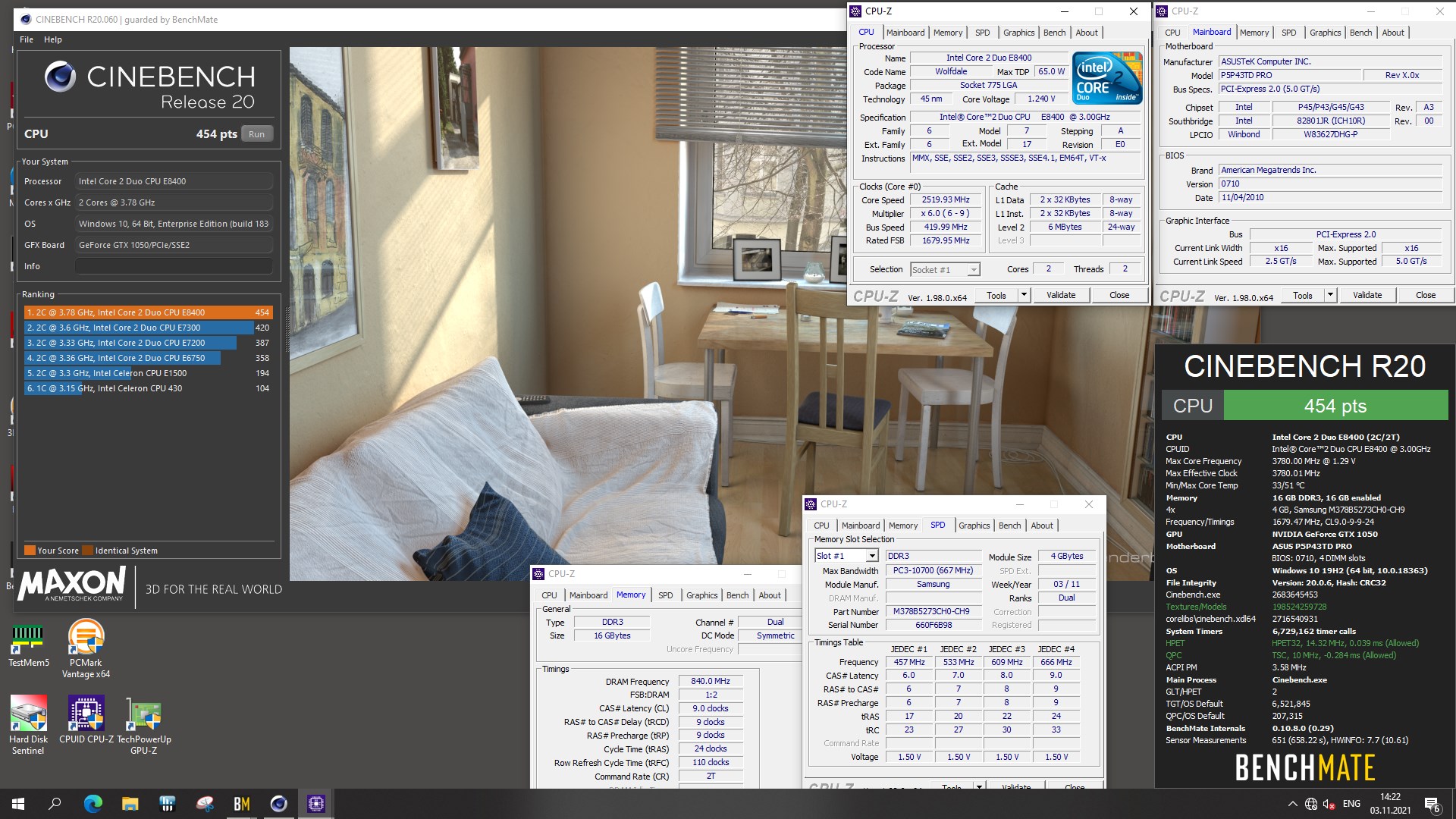Open PCMark Vantage x64 desktop icon
Screen dimensions: 1456x819
tap(86, 649)
